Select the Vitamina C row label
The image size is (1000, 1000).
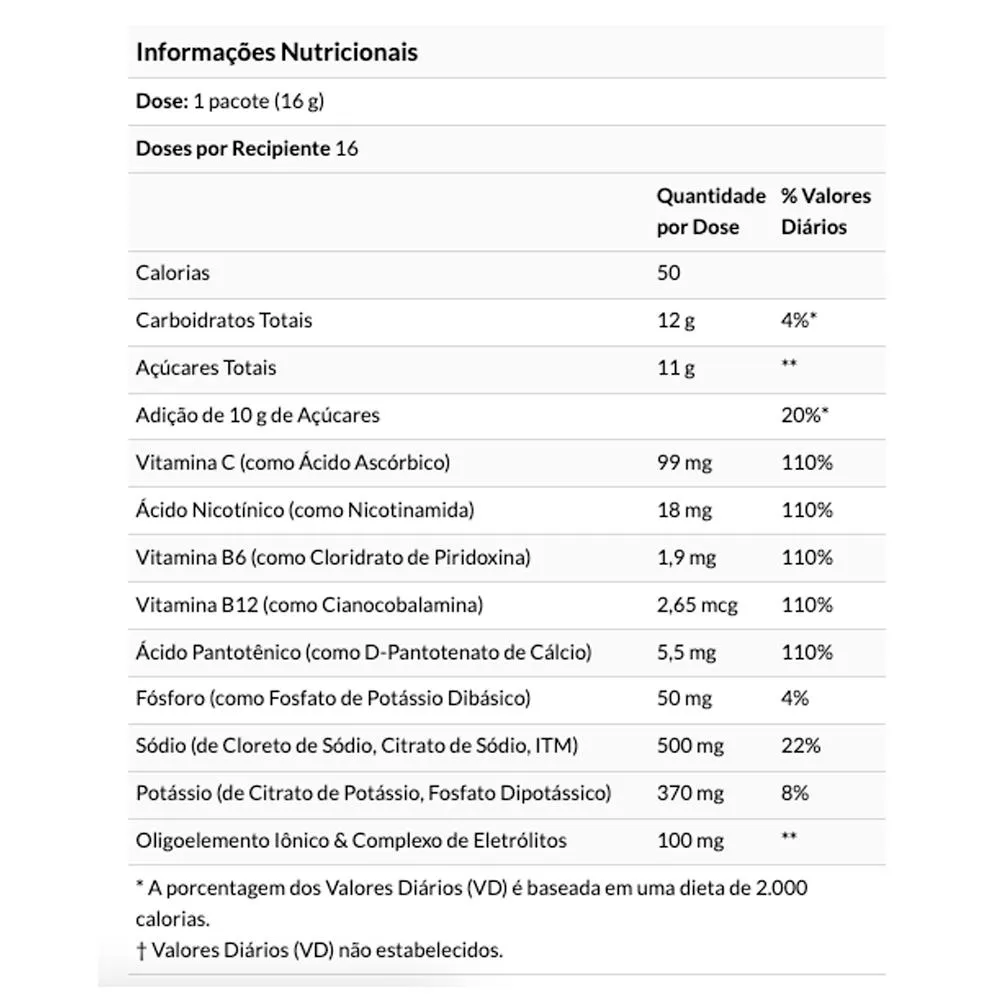pyautogui.click(x=293, y=462)
